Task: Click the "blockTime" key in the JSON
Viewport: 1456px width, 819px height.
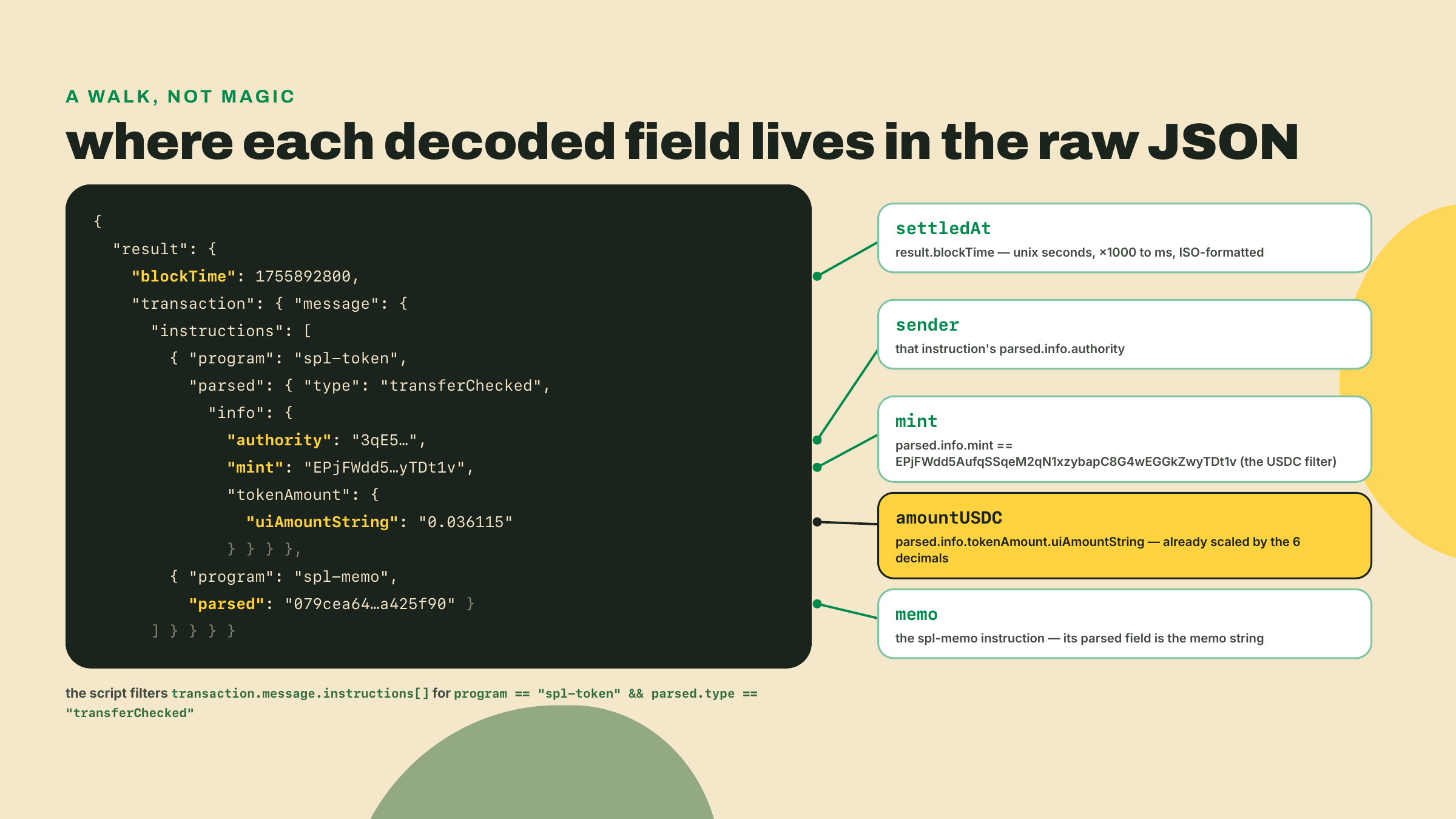Action: (183, 277)
